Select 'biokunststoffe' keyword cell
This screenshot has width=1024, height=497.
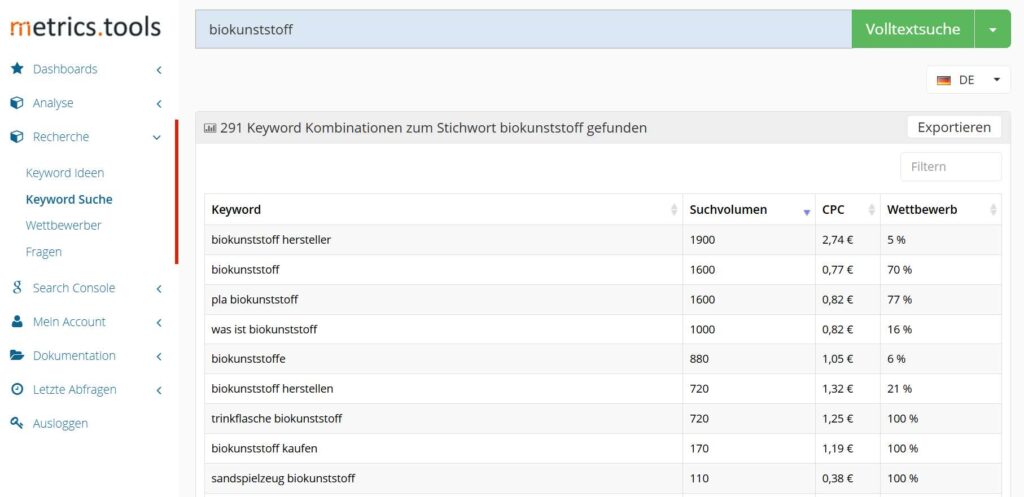click(x=443, y=359)
